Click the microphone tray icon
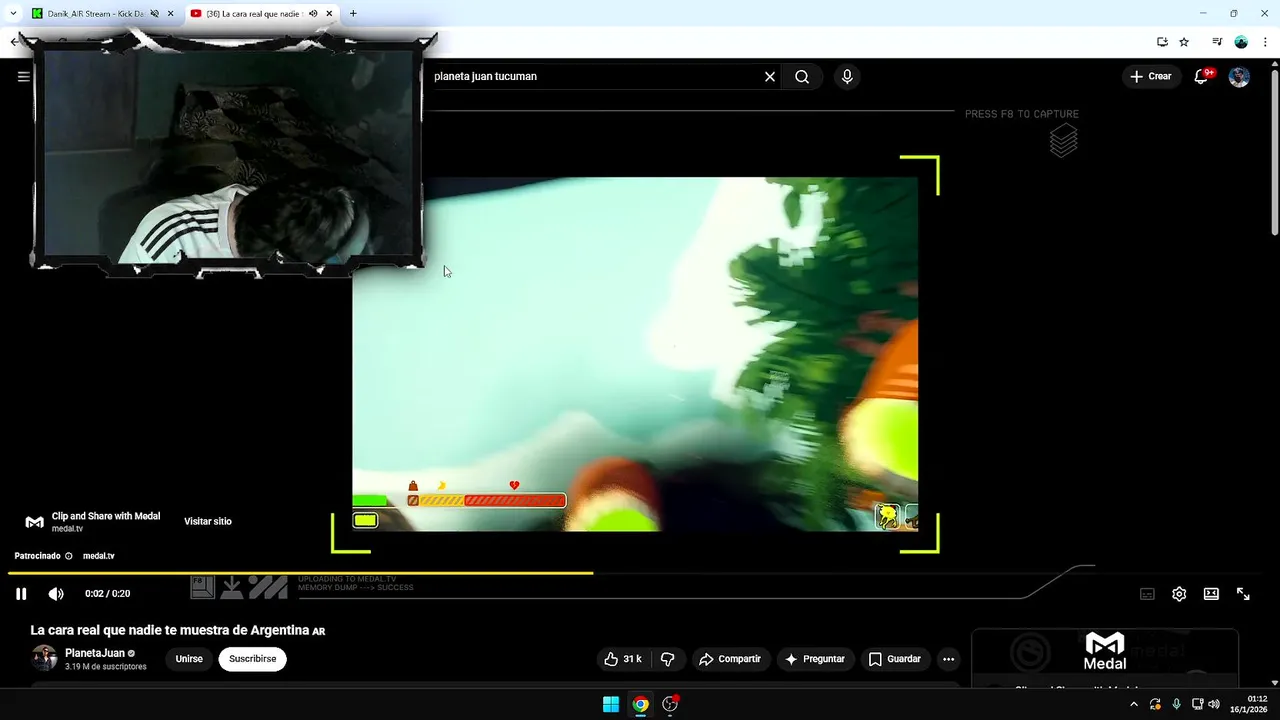Image resolution: width=1280 pixels, height=720 pixels. 1176,704
